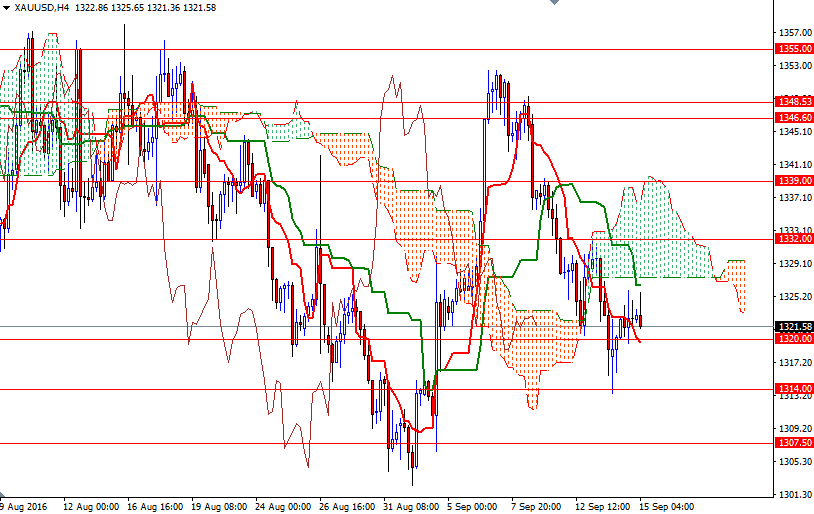Click the OHLC value 1322.86 in header
Image resolution: width=814 pixels, height=514 pixels.
pyautogui.click(x=91, y=8)
